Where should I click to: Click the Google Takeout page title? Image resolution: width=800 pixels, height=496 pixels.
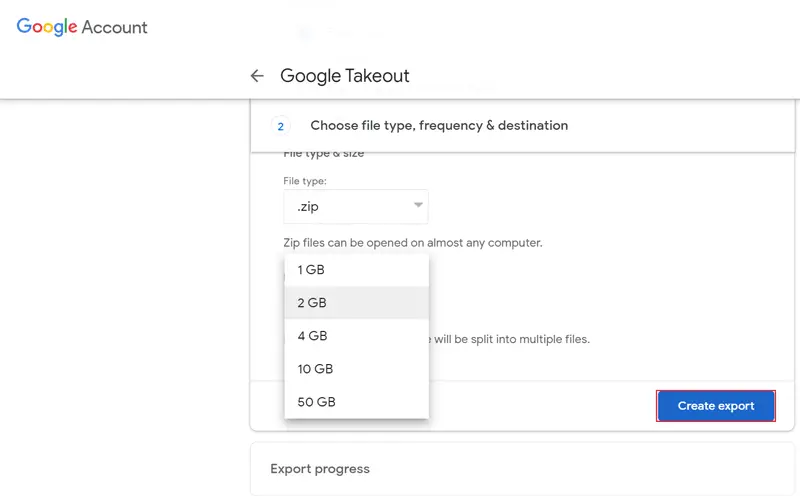point(345,76)
